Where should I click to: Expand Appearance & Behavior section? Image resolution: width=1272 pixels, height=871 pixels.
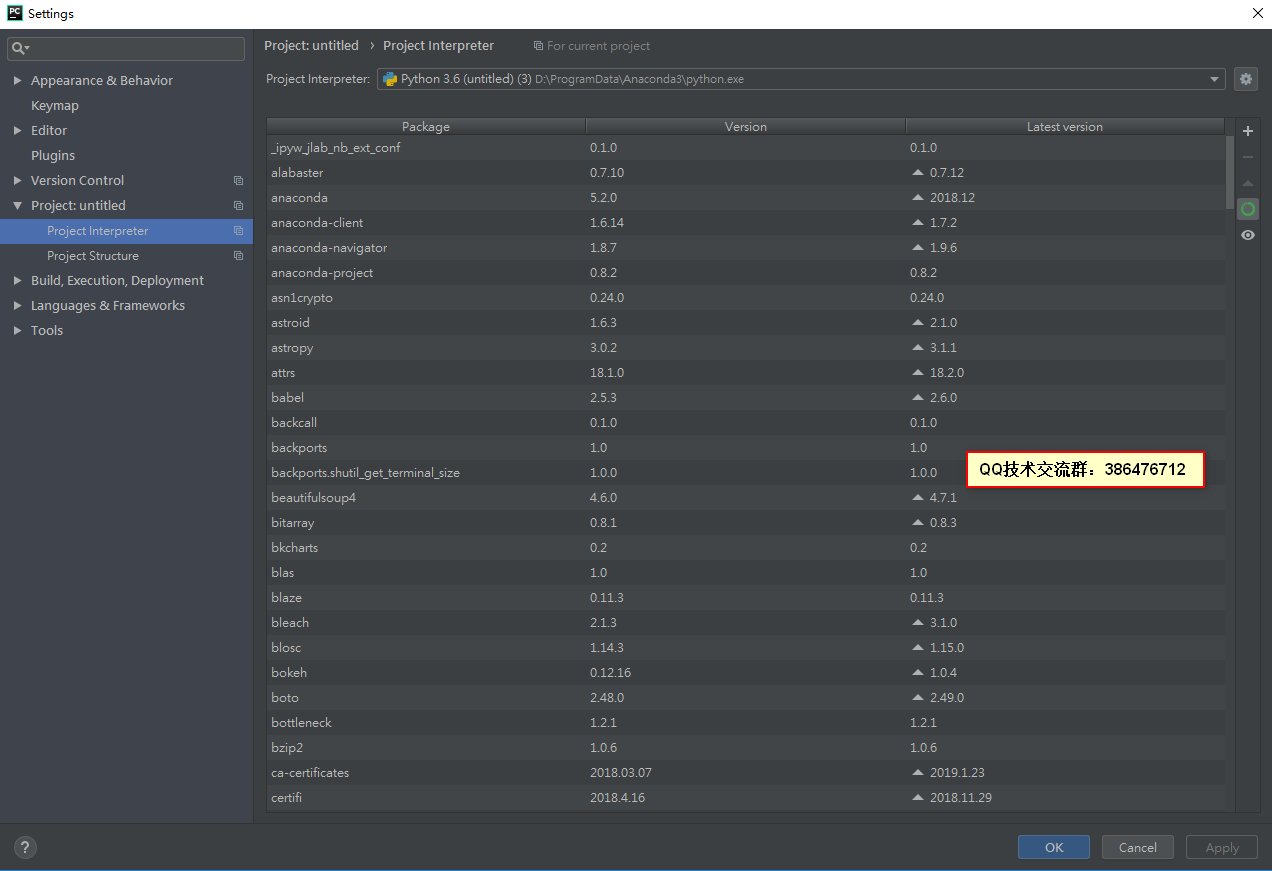[x=18, y=81]
